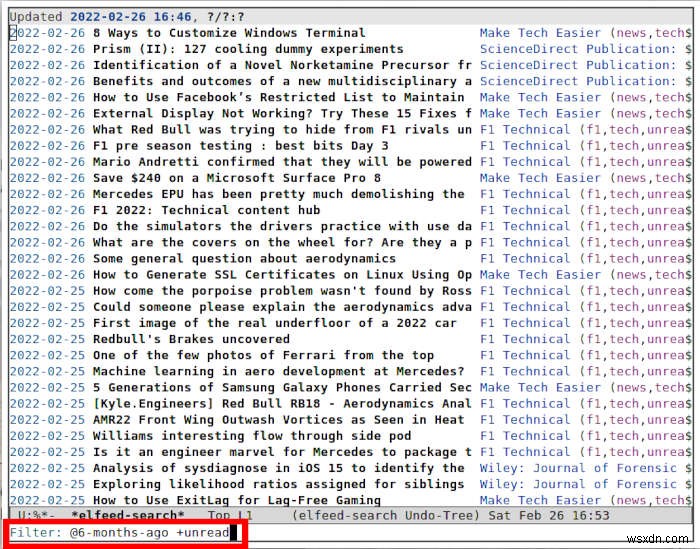Click '*elfeed-search*' buffer name in mode line
This screenshot has width=700, height=549.
(128, 516)
